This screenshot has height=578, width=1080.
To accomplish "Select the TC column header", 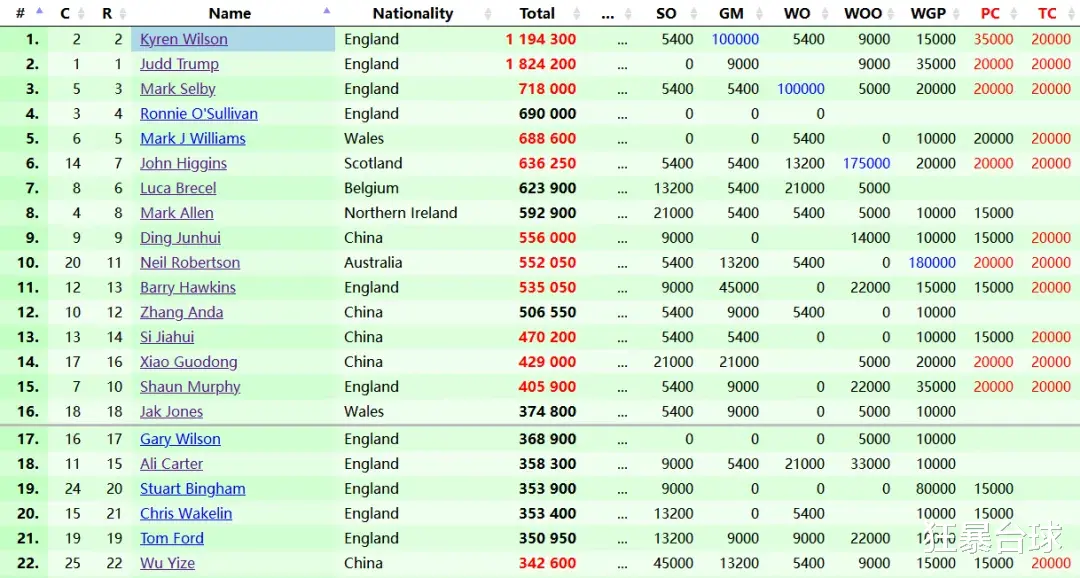I will (x=1047, y=13).
